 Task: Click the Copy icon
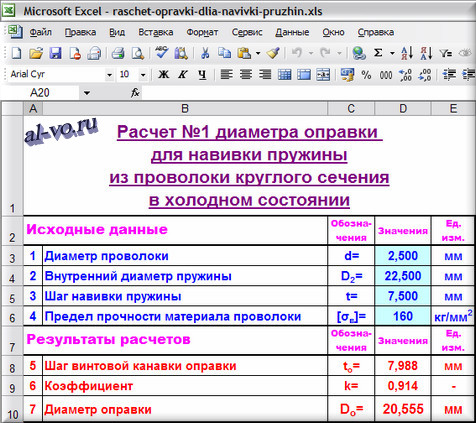click(x=225, y=53)
